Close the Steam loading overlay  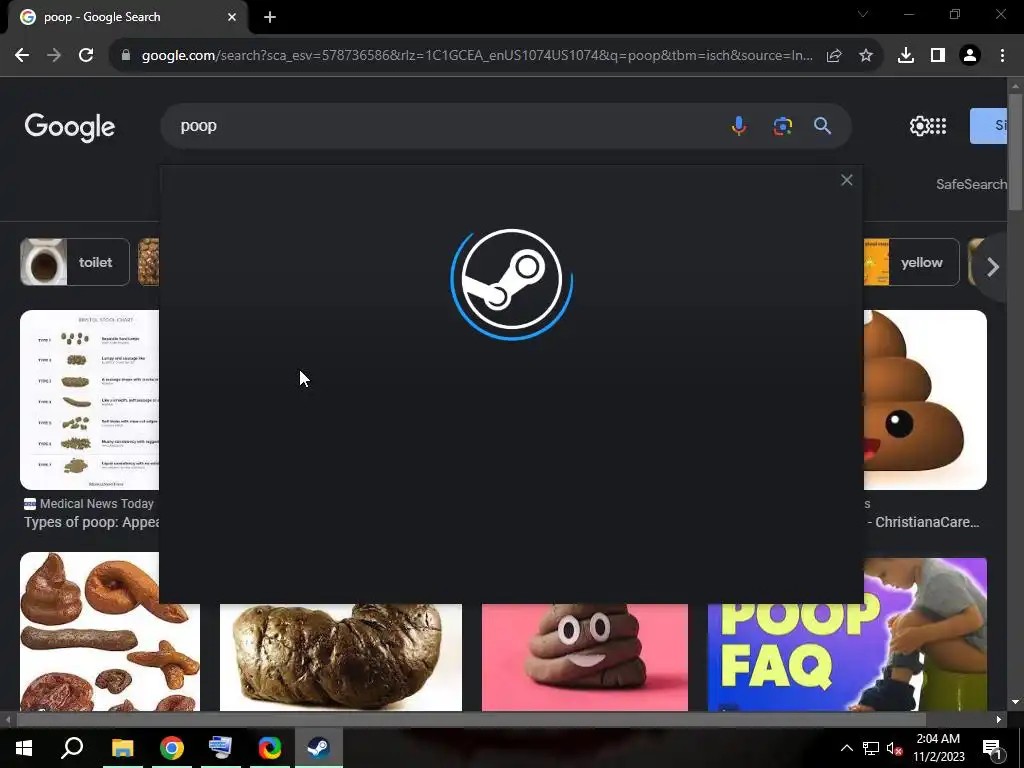click(846, 180)
